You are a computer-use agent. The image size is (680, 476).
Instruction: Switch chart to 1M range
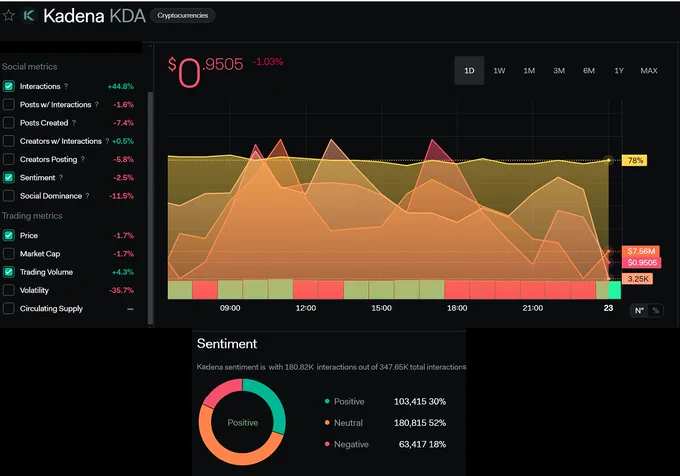pos(529,71)
